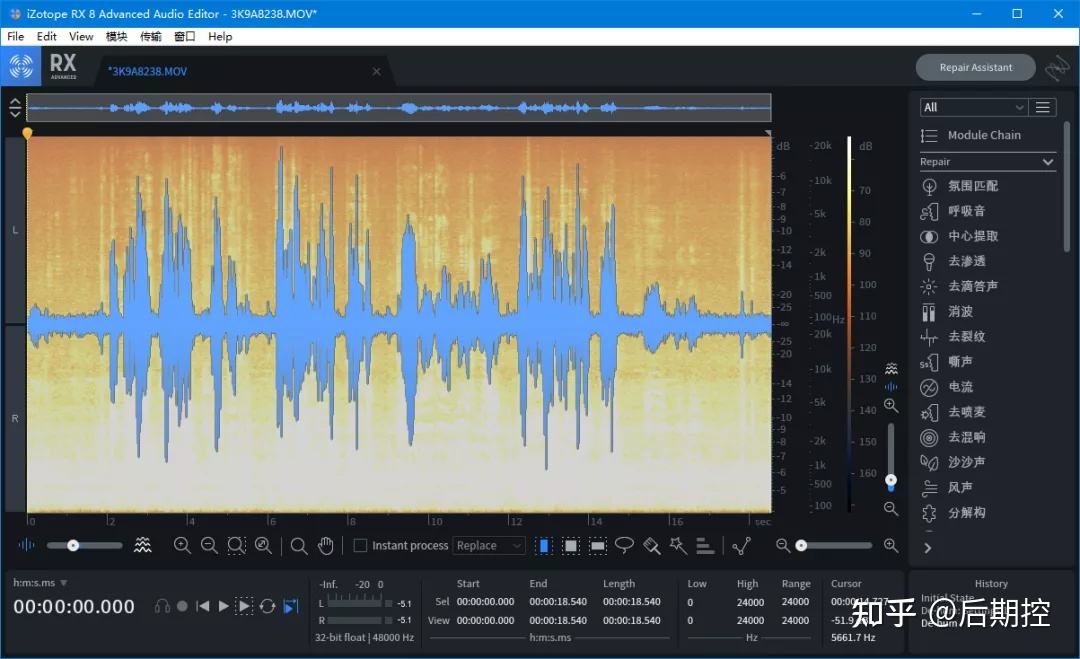Start recording with Record button
The width and height of the screenshot is (1080, 659).
point(182,606)
